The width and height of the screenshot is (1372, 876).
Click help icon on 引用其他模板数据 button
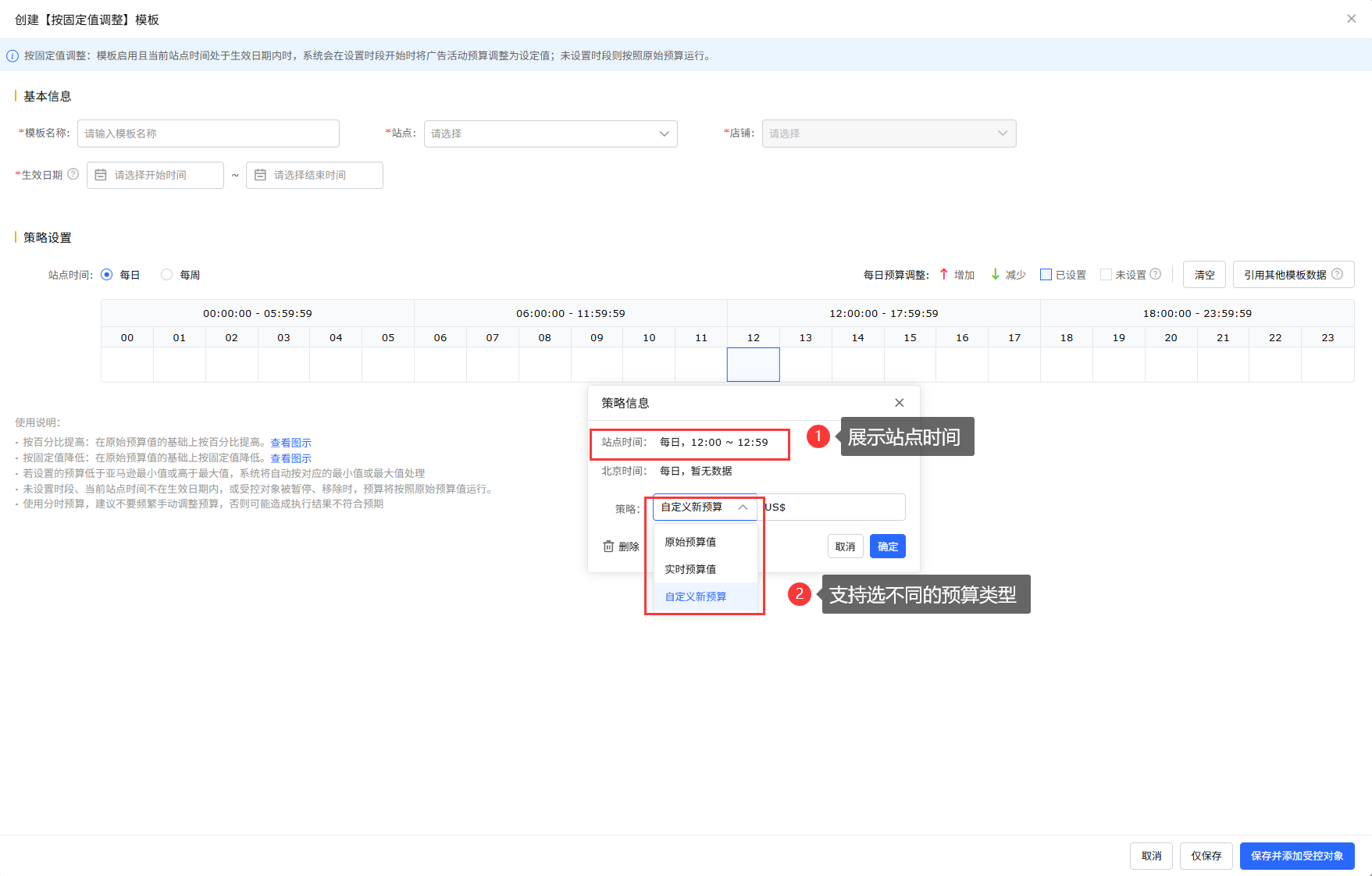point(1337,274)
